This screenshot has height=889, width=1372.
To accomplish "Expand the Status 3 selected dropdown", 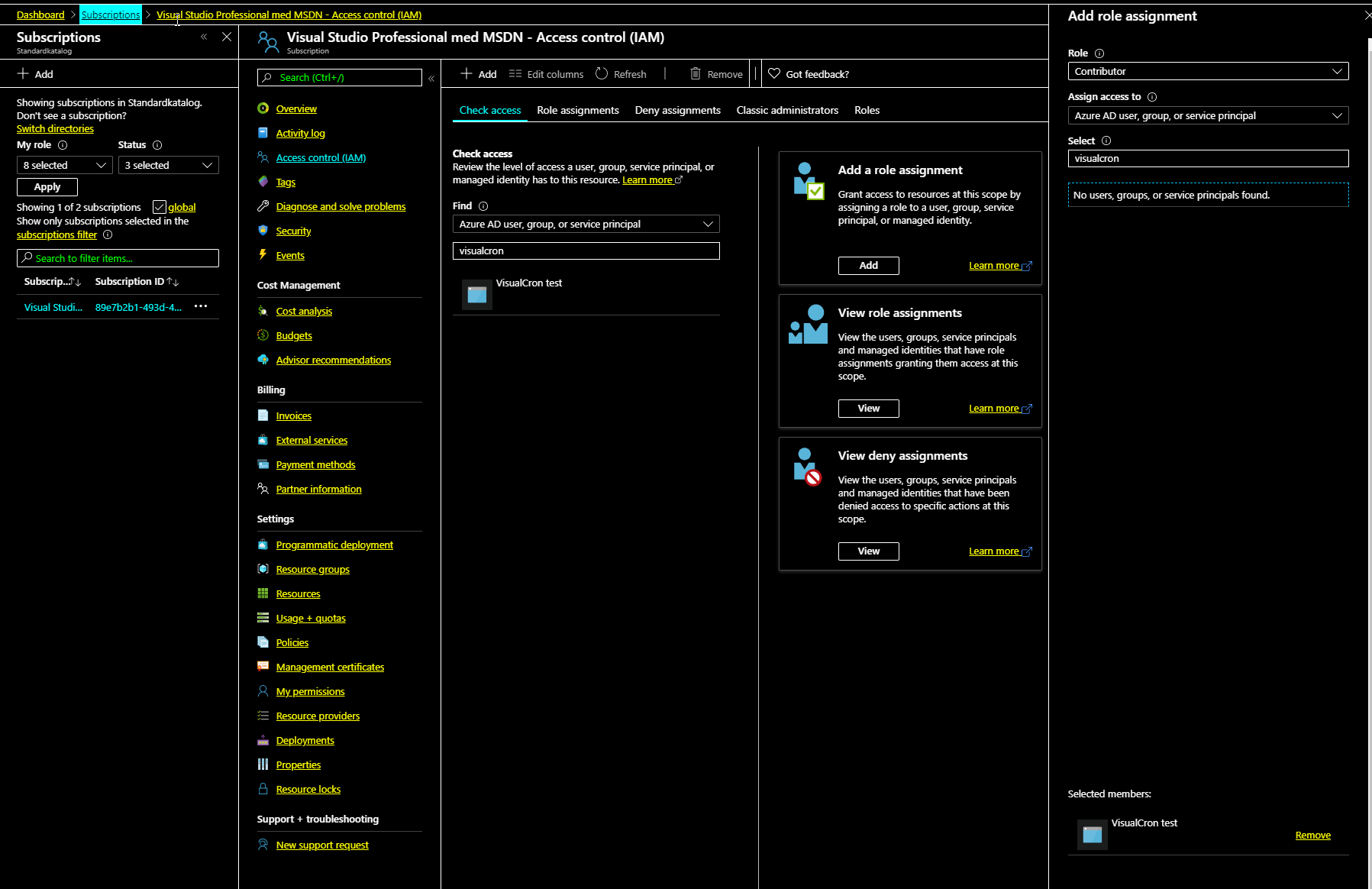I will pyautogui.click(x=168, y=165).
